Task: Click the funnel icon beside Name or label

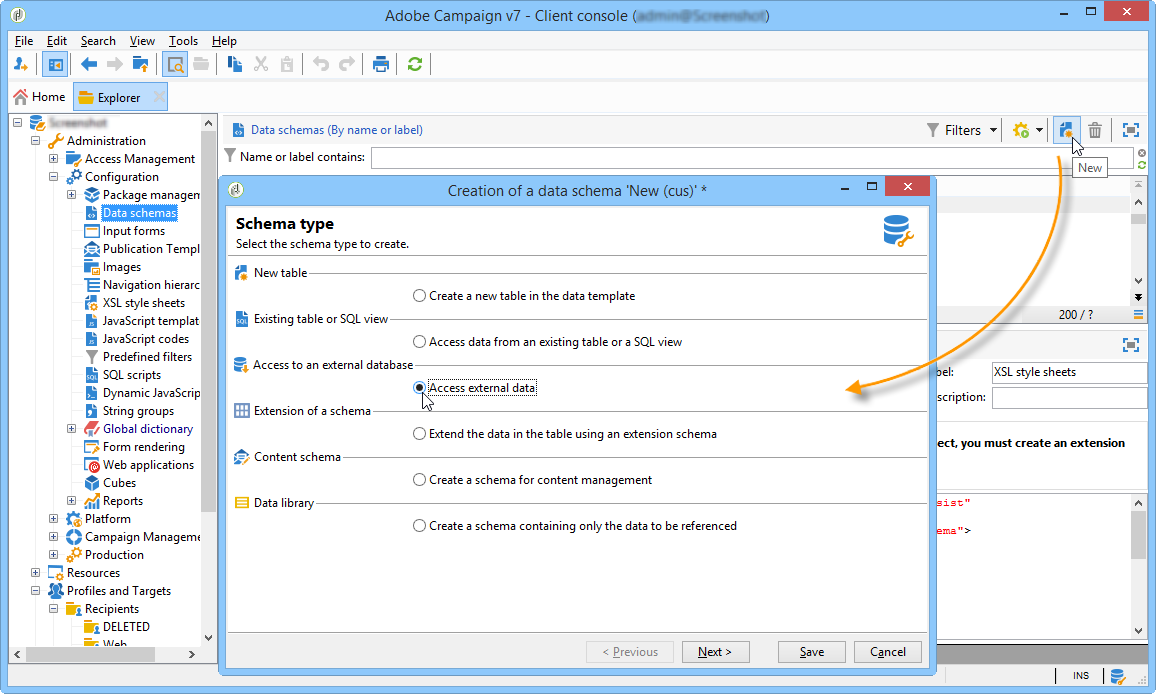Action: tap(230, 156)
